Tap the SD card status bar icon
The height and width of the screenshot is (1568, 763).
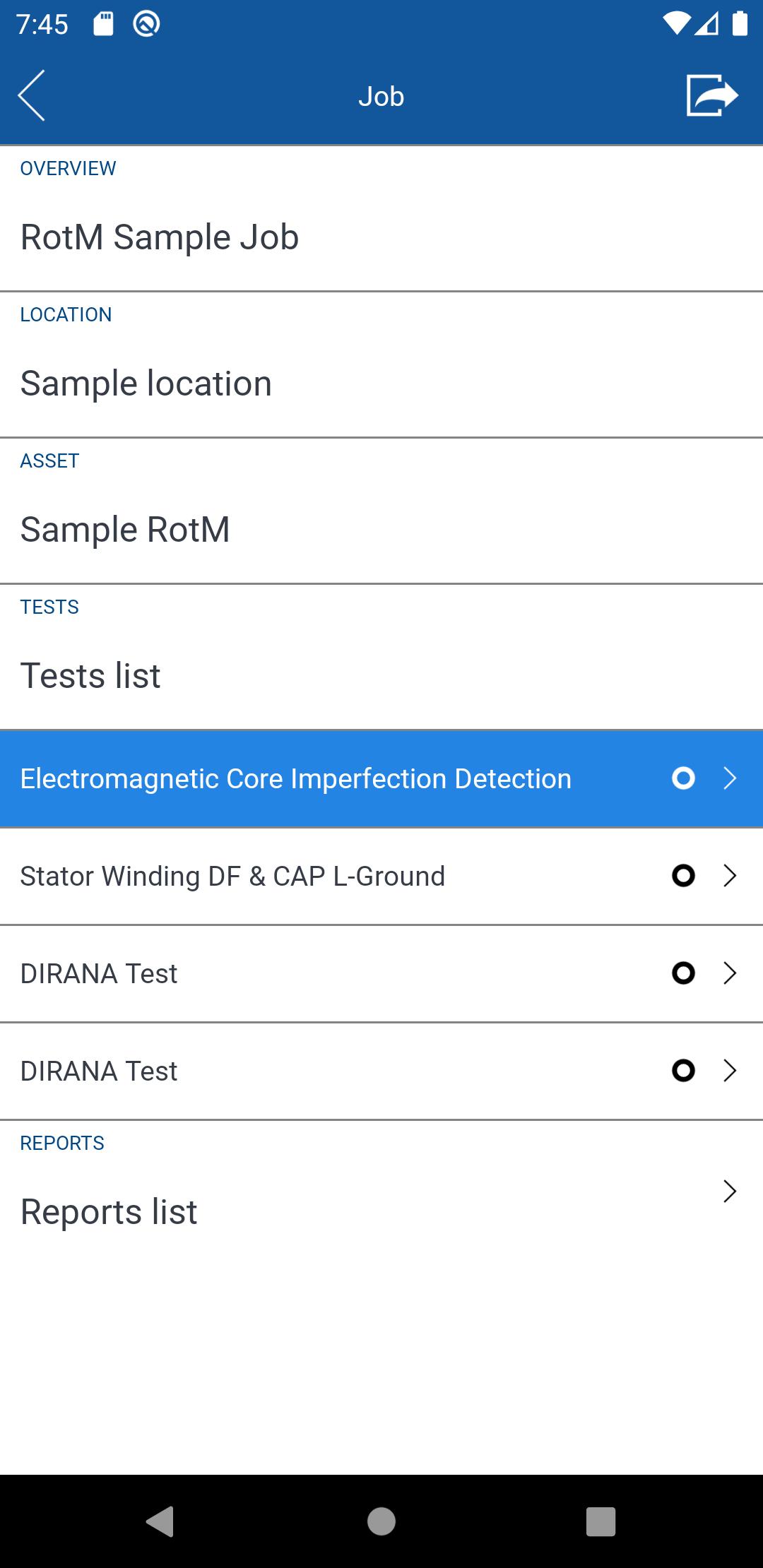(x=104, y=24)
